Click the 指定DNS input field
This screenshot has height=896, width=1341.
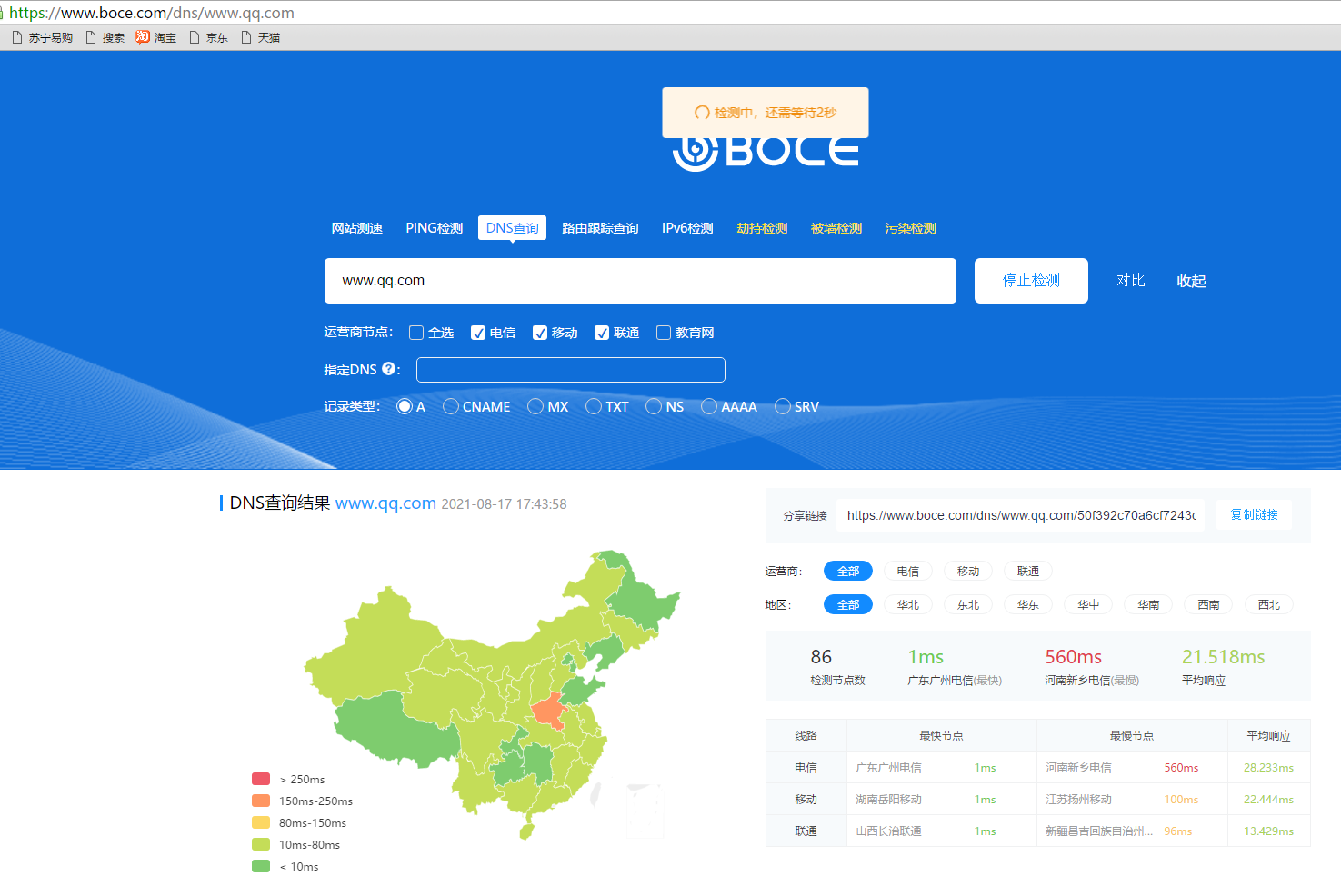click(570, 370)
